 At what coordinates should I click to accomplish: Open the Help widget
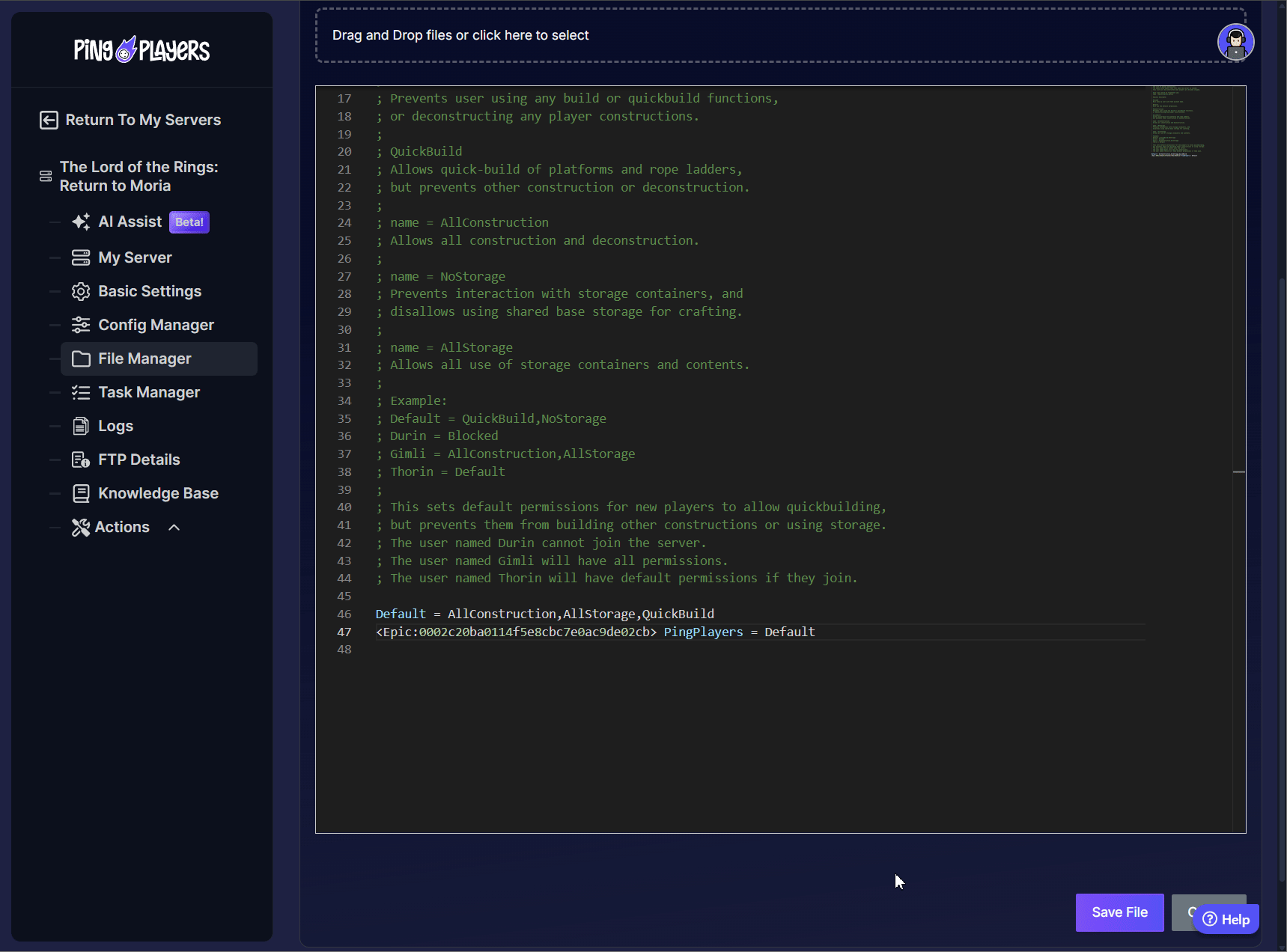click(x=1226, y=920)
